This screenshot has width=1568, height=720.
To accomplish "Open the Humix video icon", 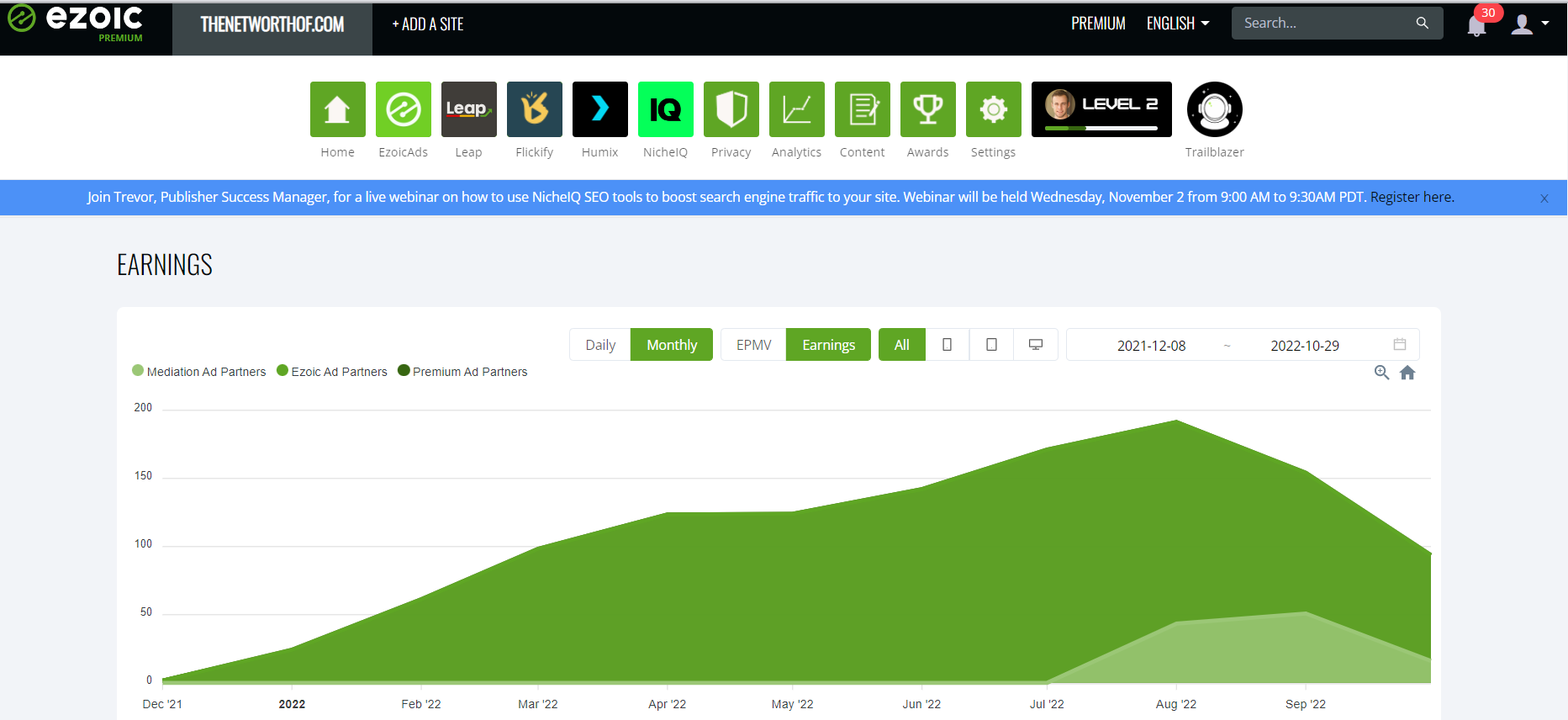I will click(599, 109).
